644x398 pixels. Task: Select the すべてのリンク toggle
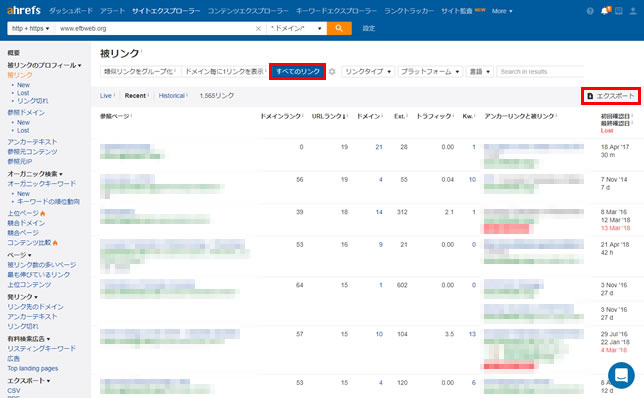point(298,71)
